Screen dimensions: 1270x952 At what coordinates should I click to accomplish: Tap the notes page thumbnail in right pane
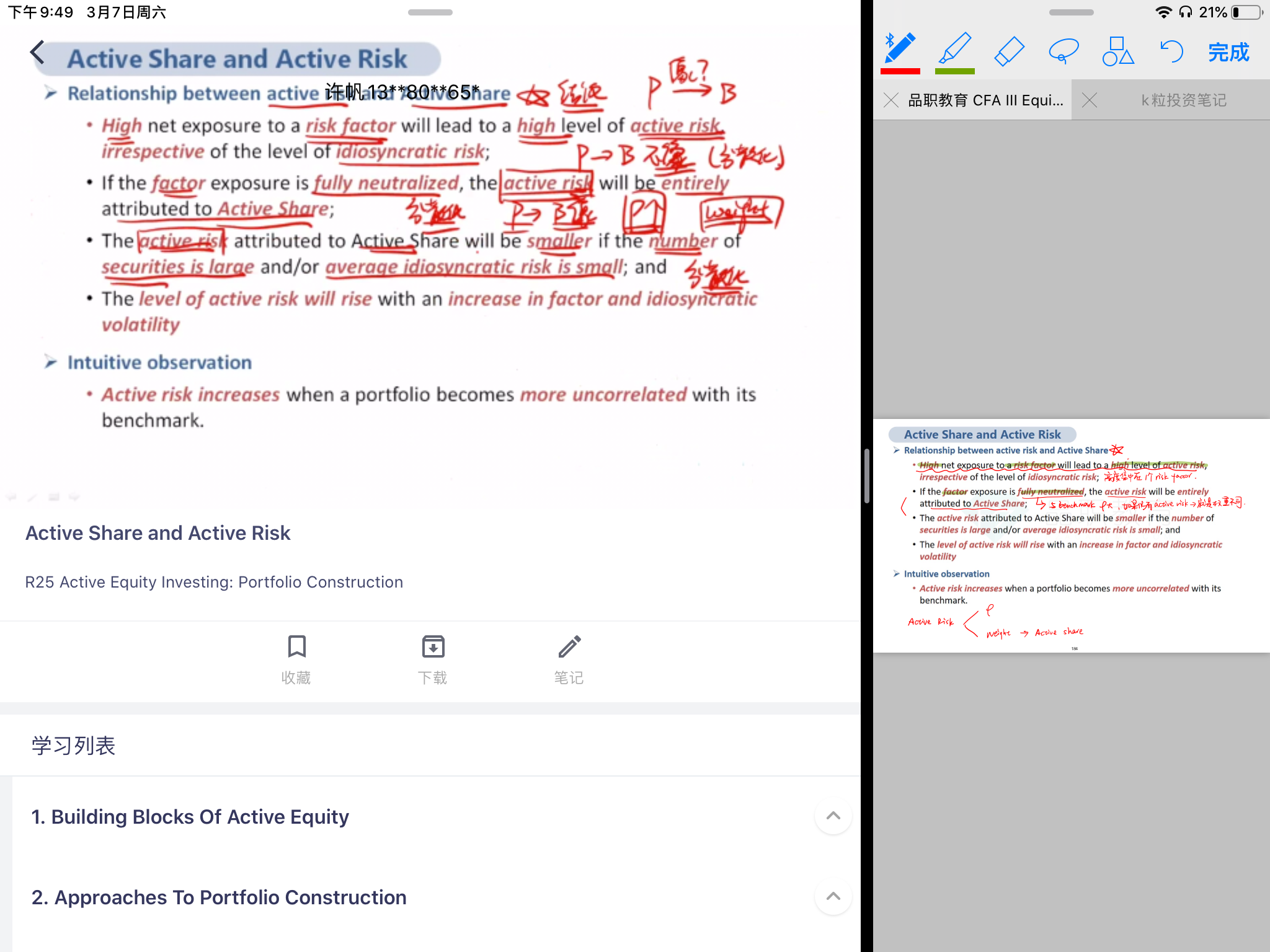coord(1072,536)
